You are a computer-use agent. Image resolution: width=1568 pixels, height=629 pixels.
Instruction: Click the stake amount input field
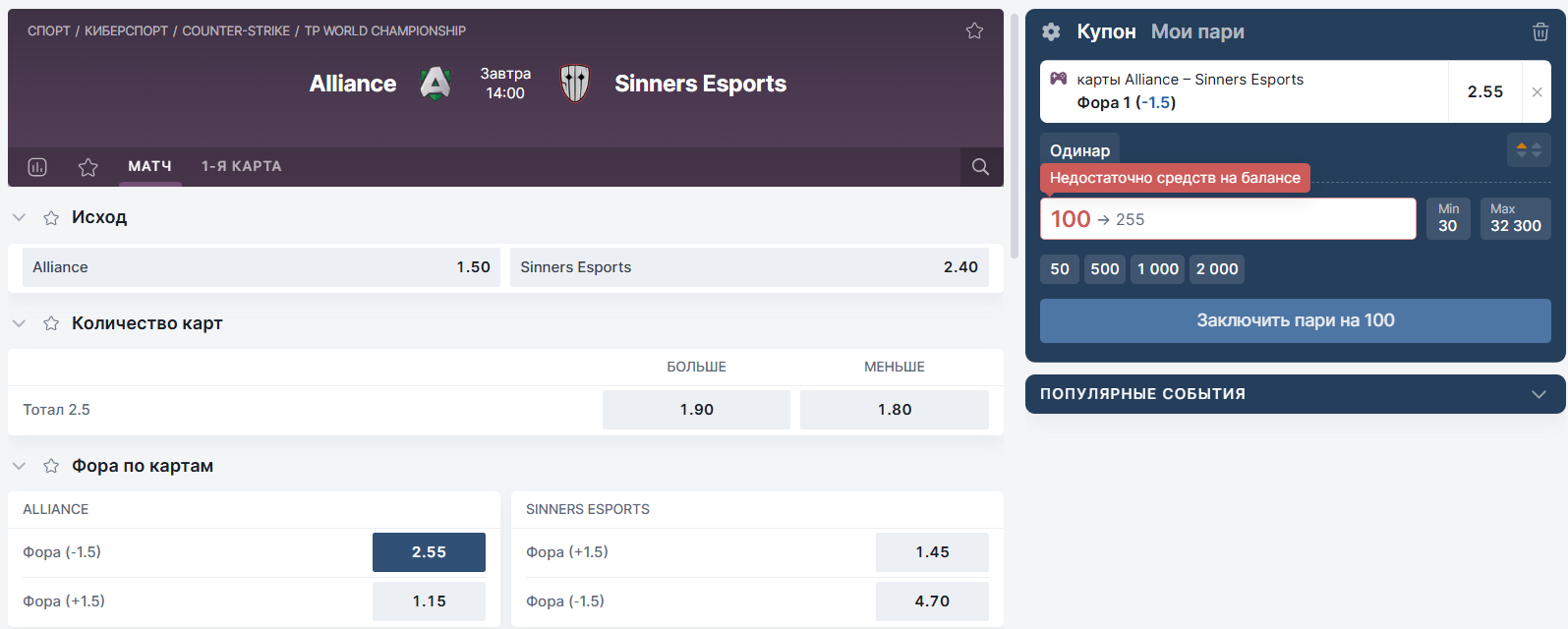pos(1228,219)
